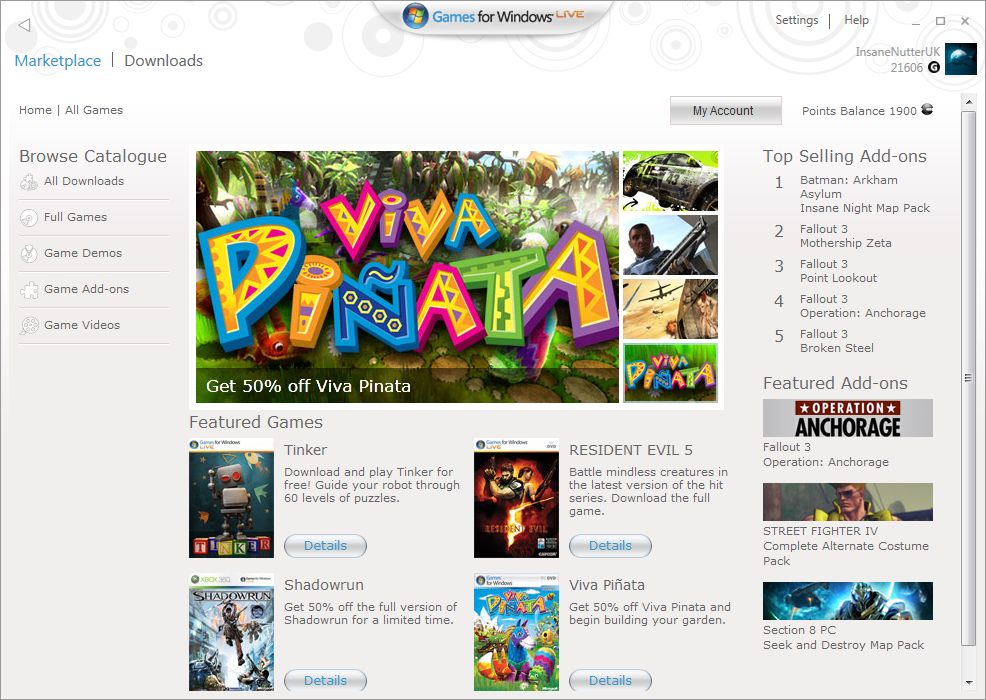
Task: Open Details for Shadowrun
Action: pyautogui.click(x=325, y=681)
